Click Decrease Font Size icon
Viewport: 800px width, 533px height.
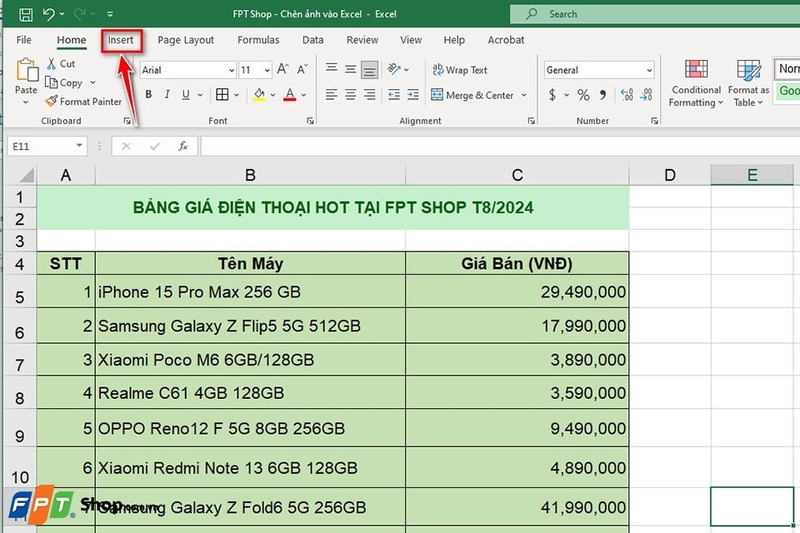pos(302,69)
